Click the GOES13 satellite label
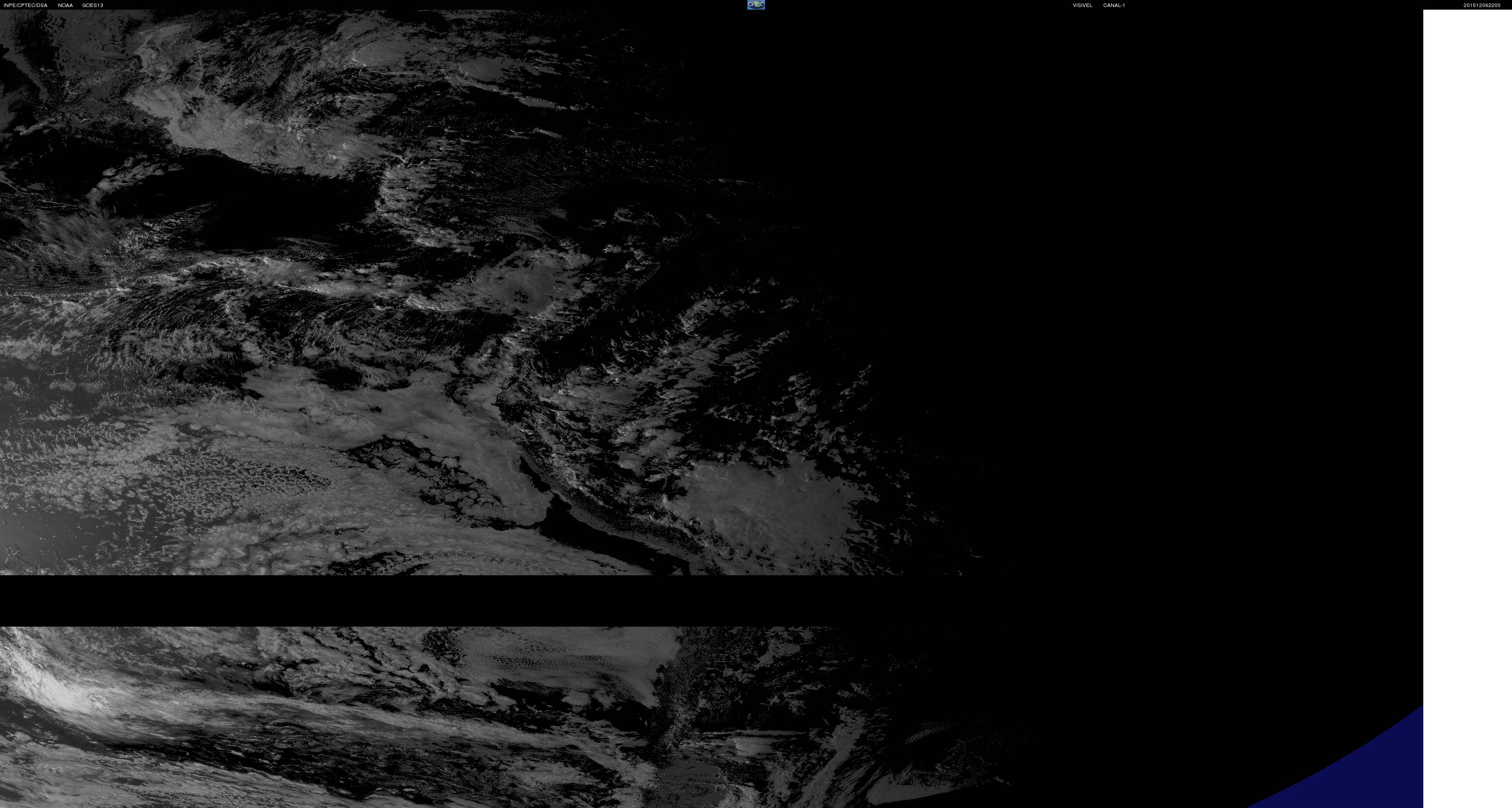The height and width of the screenshot is (808, 1512). (x=93, y=5)
